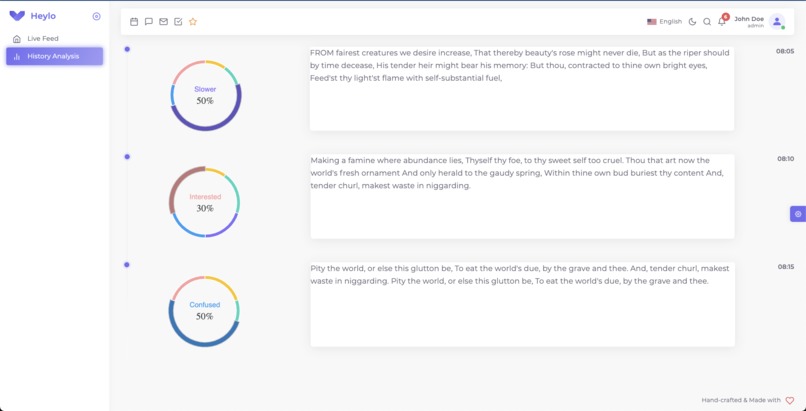Open the chat bubble icon
806x411 pixels.
(149, 22)
